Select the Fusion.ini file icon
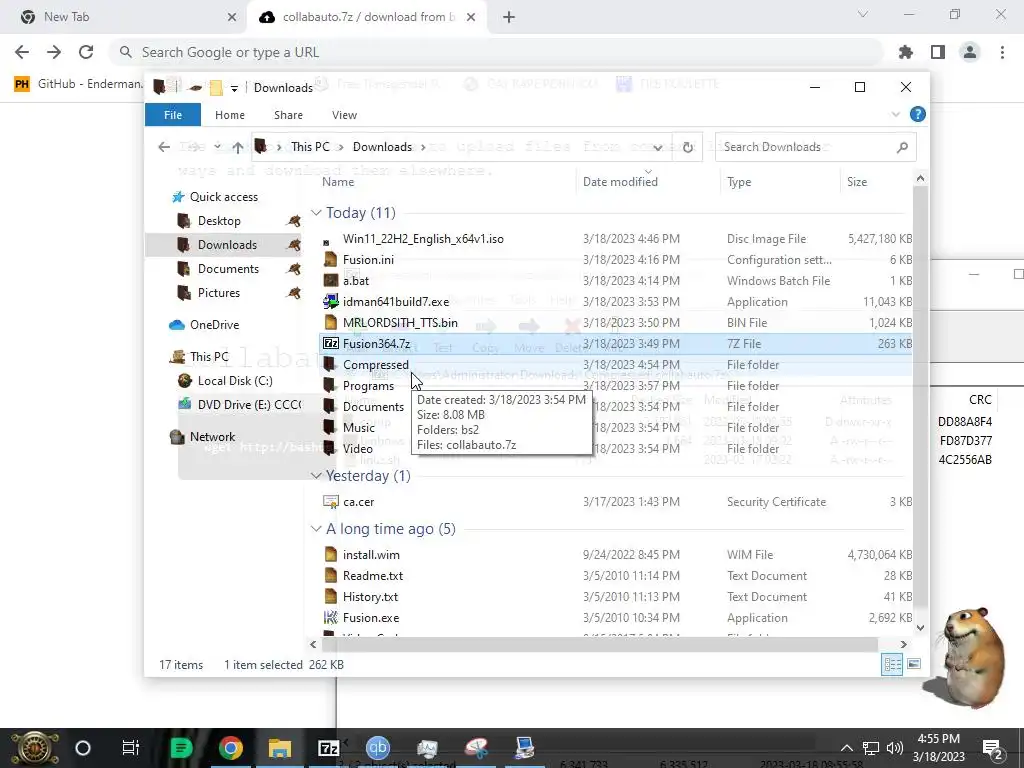This screenshot has width=1024, height=768. point(330,260)
